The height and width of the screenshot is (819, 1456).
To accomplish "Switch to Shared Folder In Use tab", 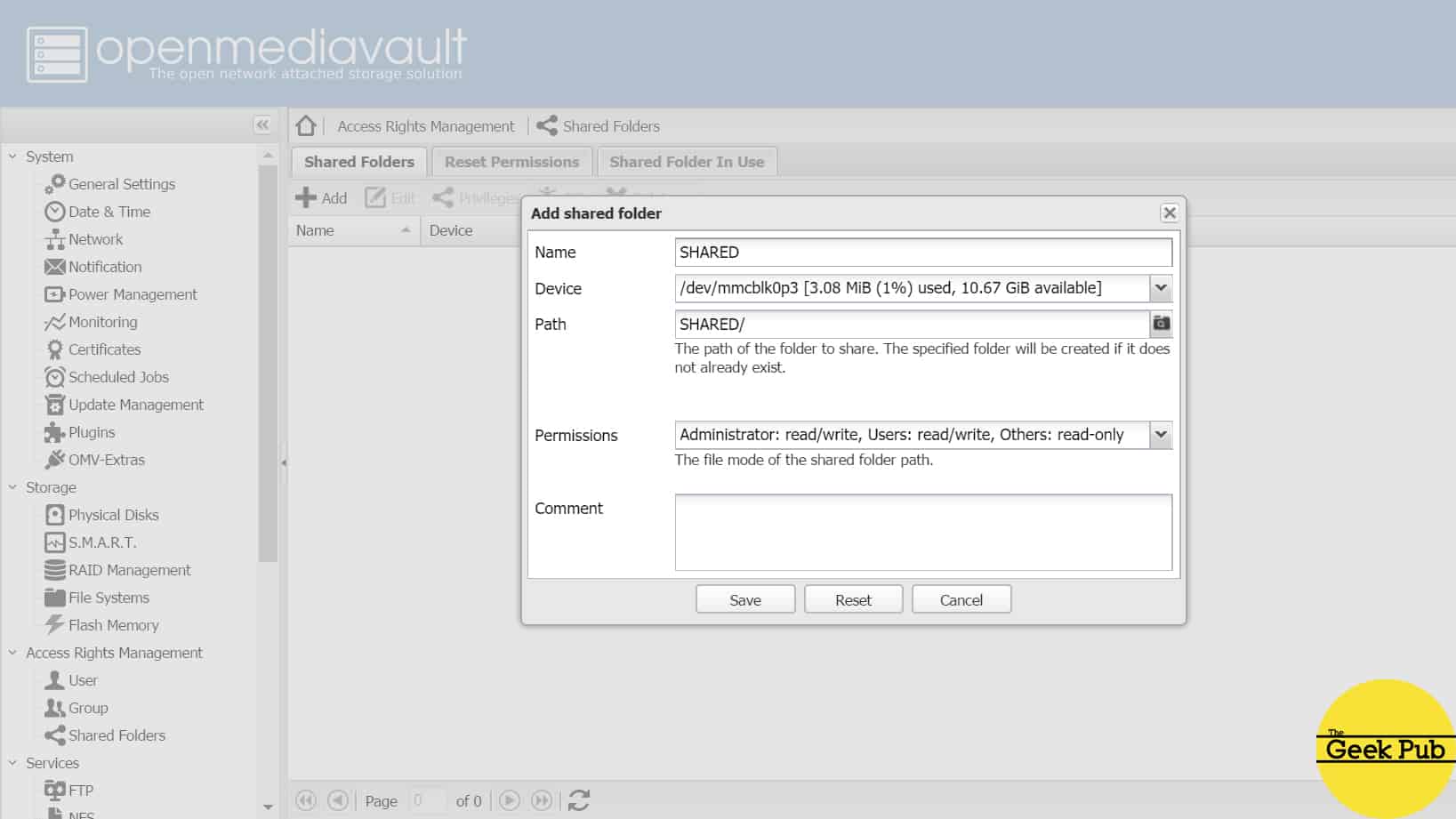I will pos(687,162).
